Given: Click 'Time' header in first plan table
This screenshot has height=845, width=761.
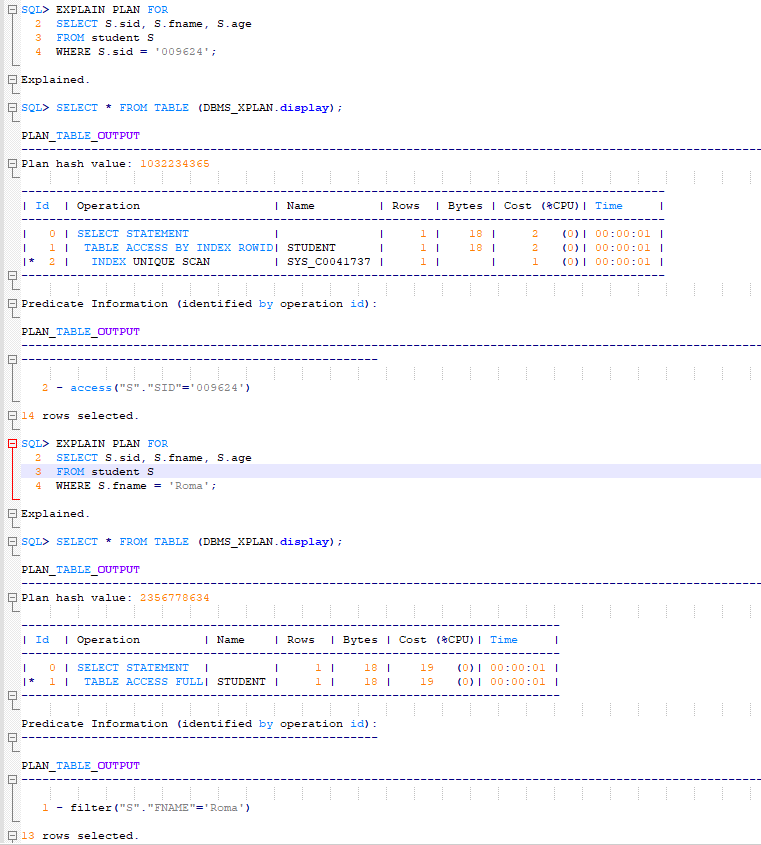Looking at the screenshot, I should (x=608, y=206).
